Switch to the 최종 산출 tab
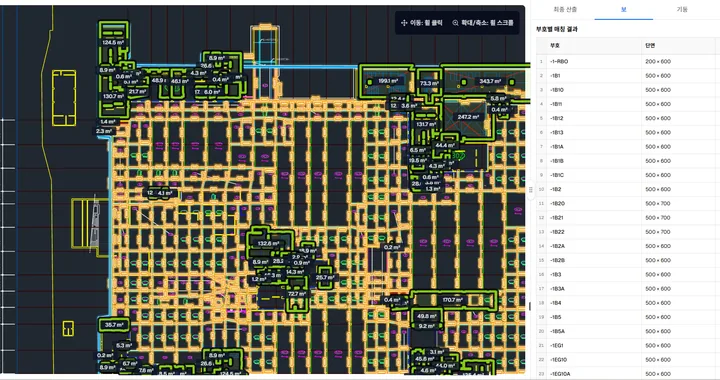720x380 pixels. coord(565,9)
